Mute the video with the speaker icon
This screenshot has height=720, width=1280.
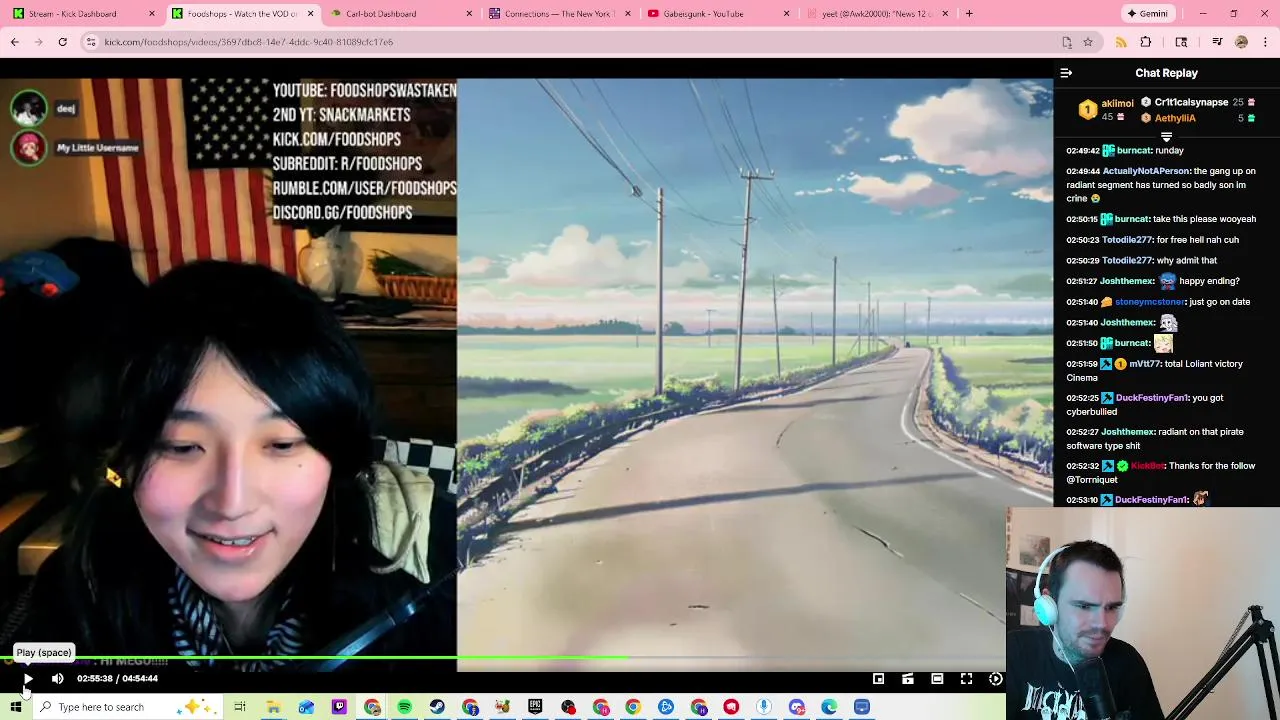coord(58,679)
